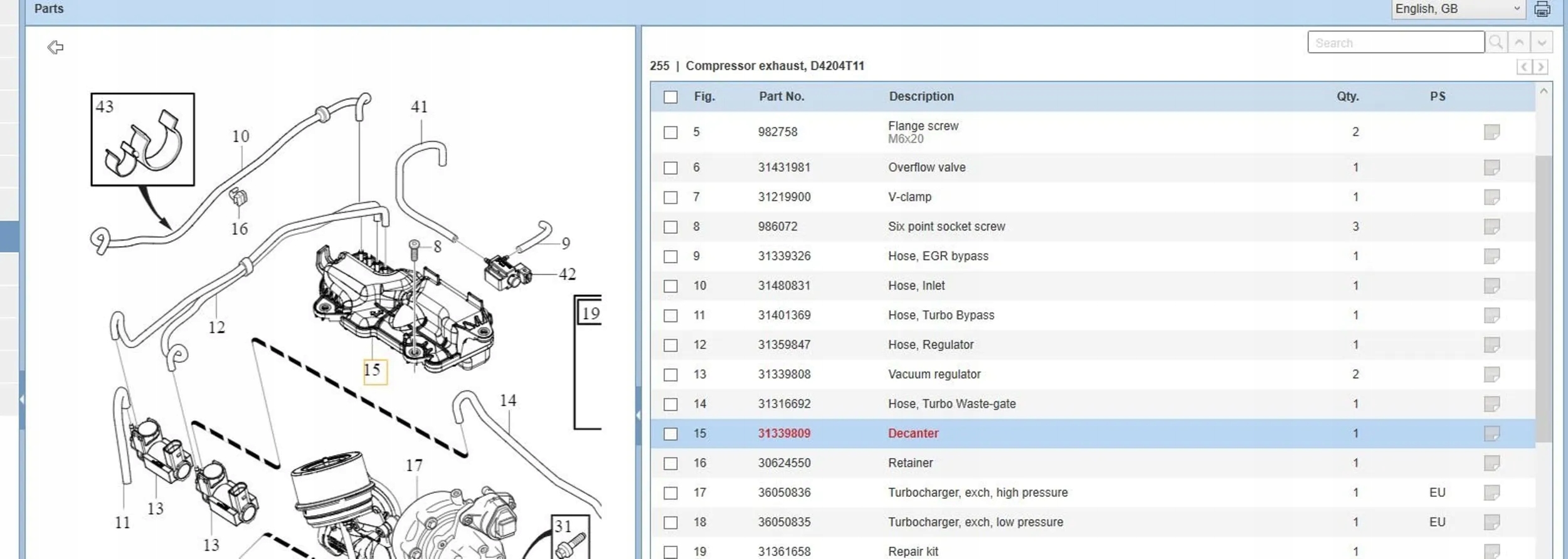Open note icon for Decanter row

[1492, 433]
